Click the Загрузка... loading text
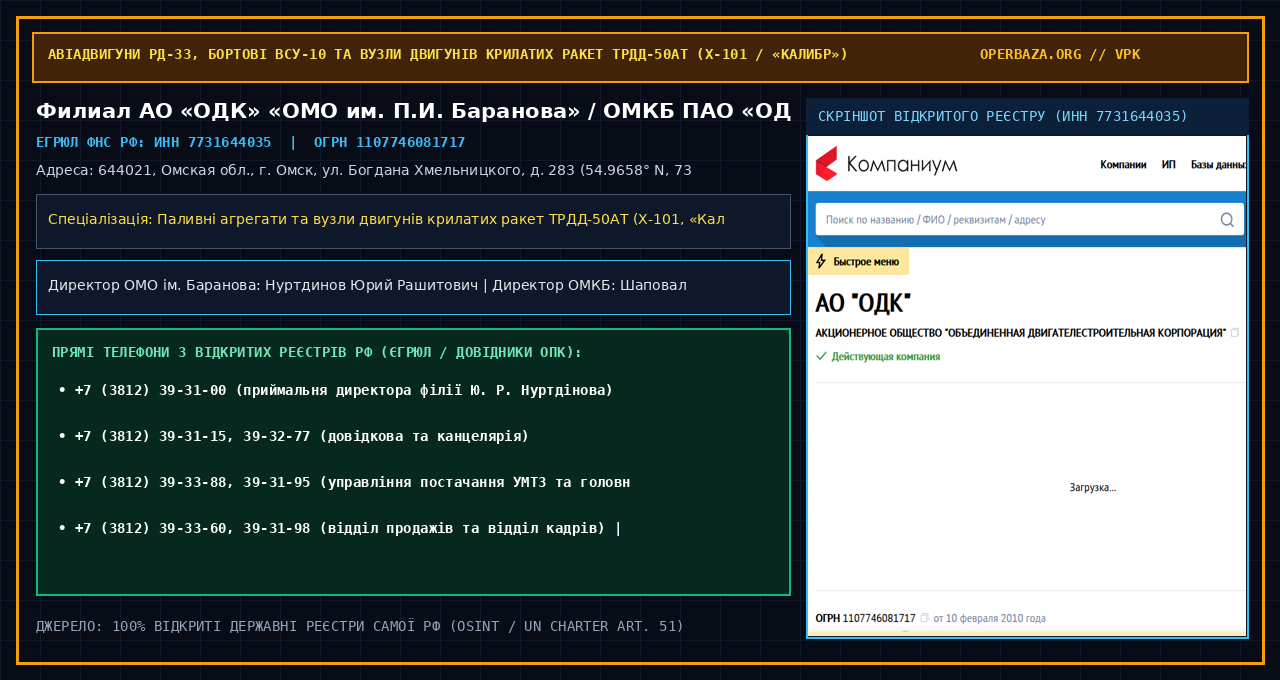 click(1093, 488)
